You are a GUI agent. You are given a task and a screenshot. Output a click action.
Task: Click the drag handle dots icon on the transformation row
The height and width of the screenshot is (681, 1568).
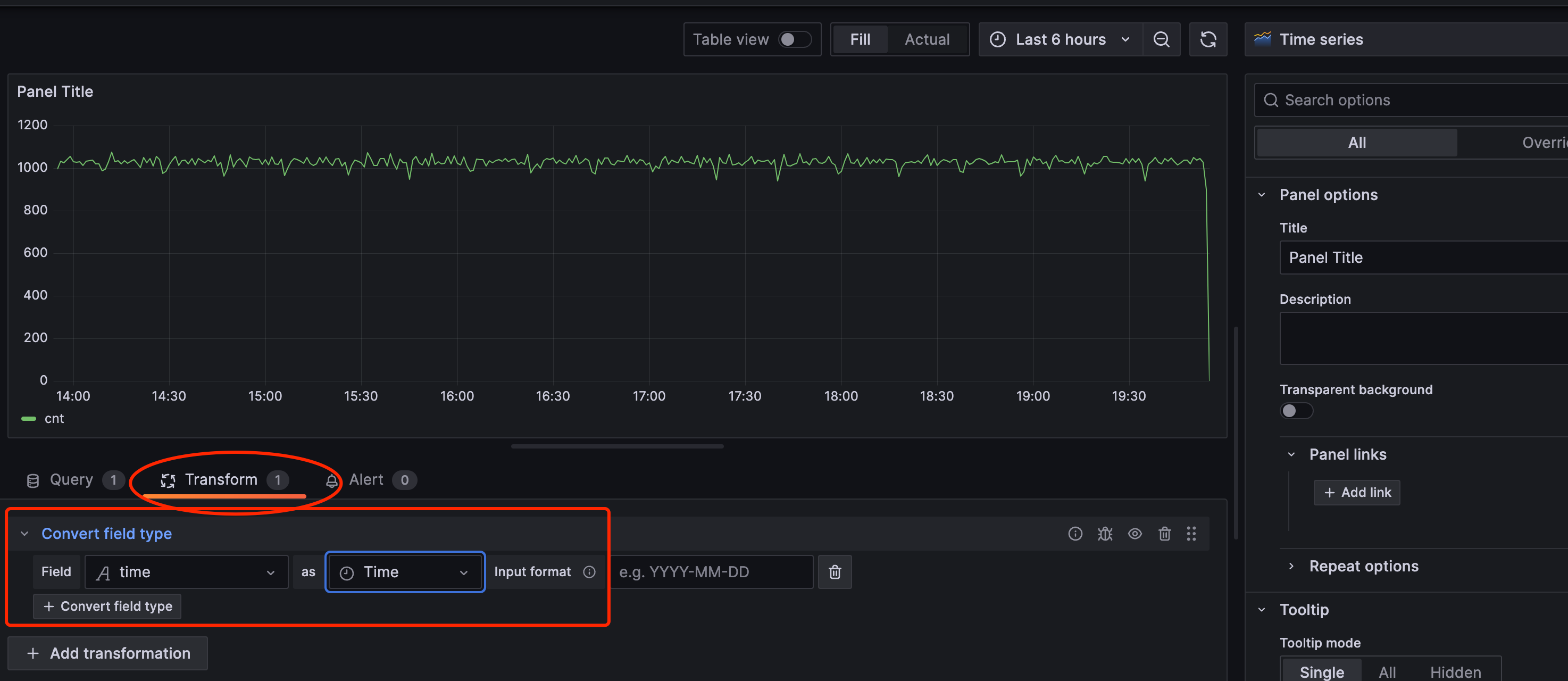click(x=1191, y=534)
